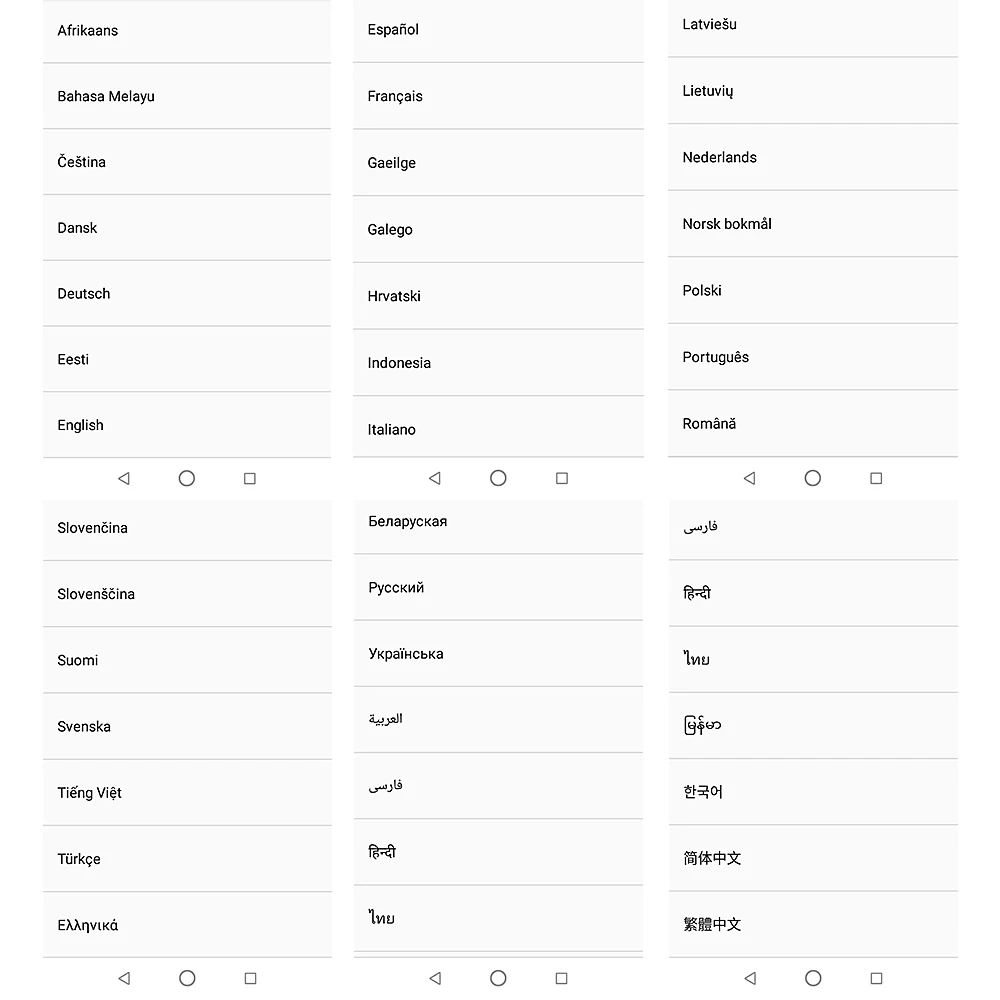Choose Русский from the language list
The width and height of the screenshot is (1000, 1000).
point(498,587)
